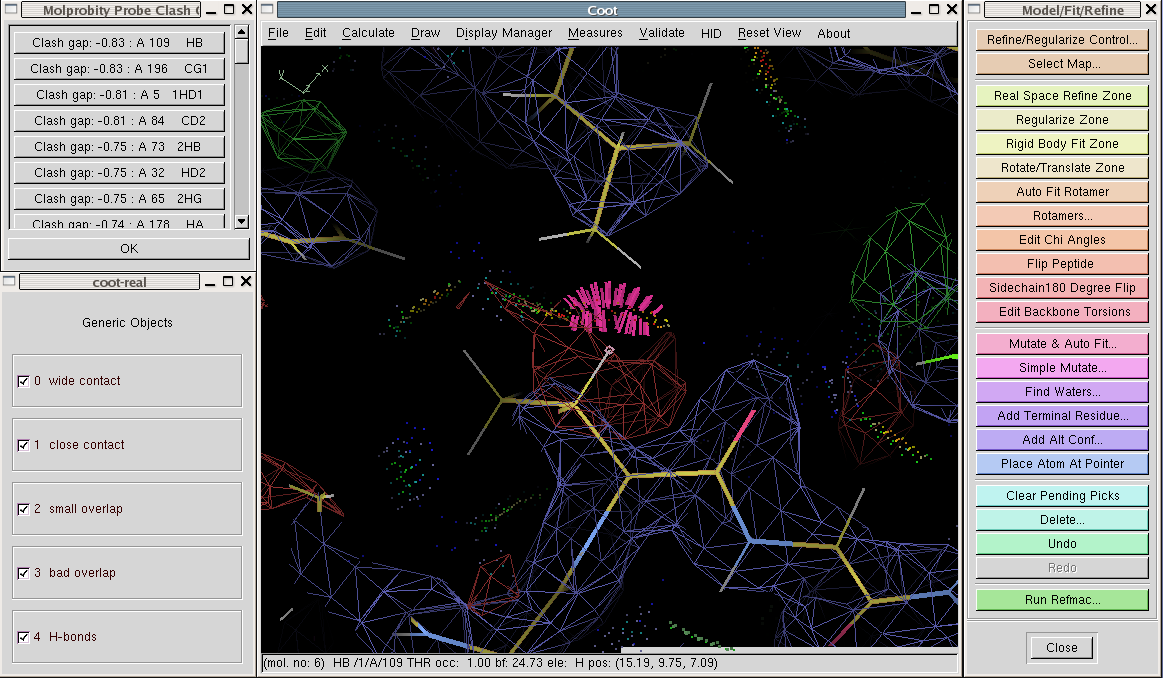Confirm with OK in clash window
The width and height of the screenshot is (1163, 678).
pyautogui.click(x=129, y=248)
